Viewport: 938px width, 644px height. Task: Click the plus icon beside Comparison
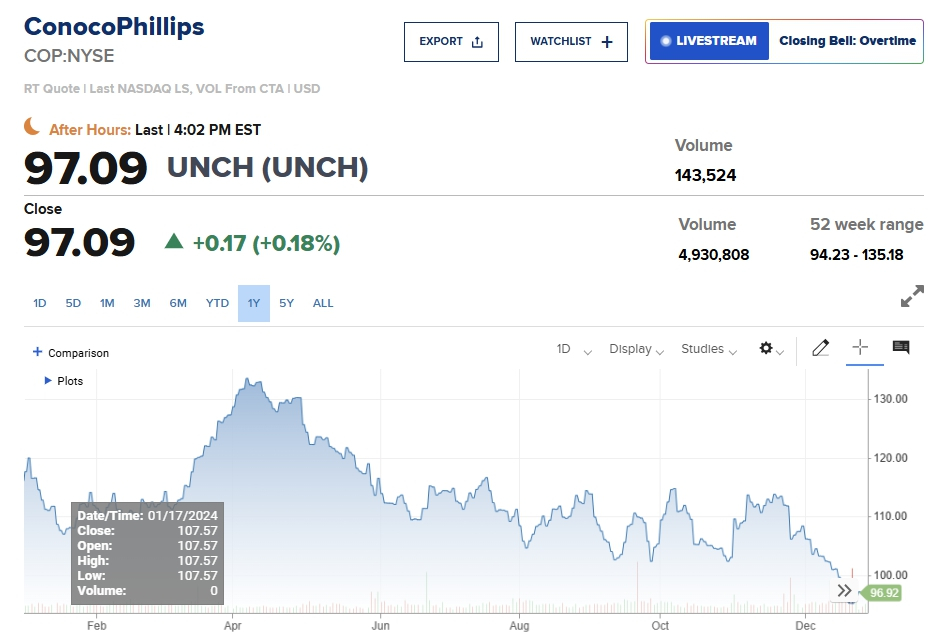pos(38,352)
